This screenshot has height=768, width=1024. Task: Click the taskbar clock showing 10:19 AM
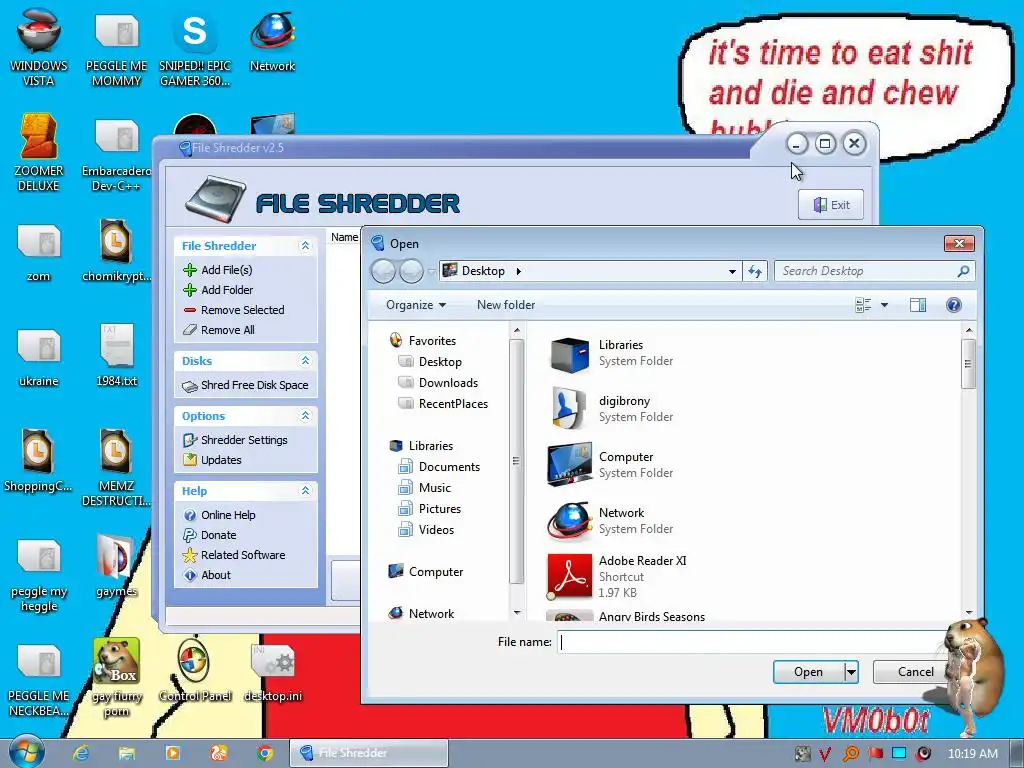[x=972, y=754]
